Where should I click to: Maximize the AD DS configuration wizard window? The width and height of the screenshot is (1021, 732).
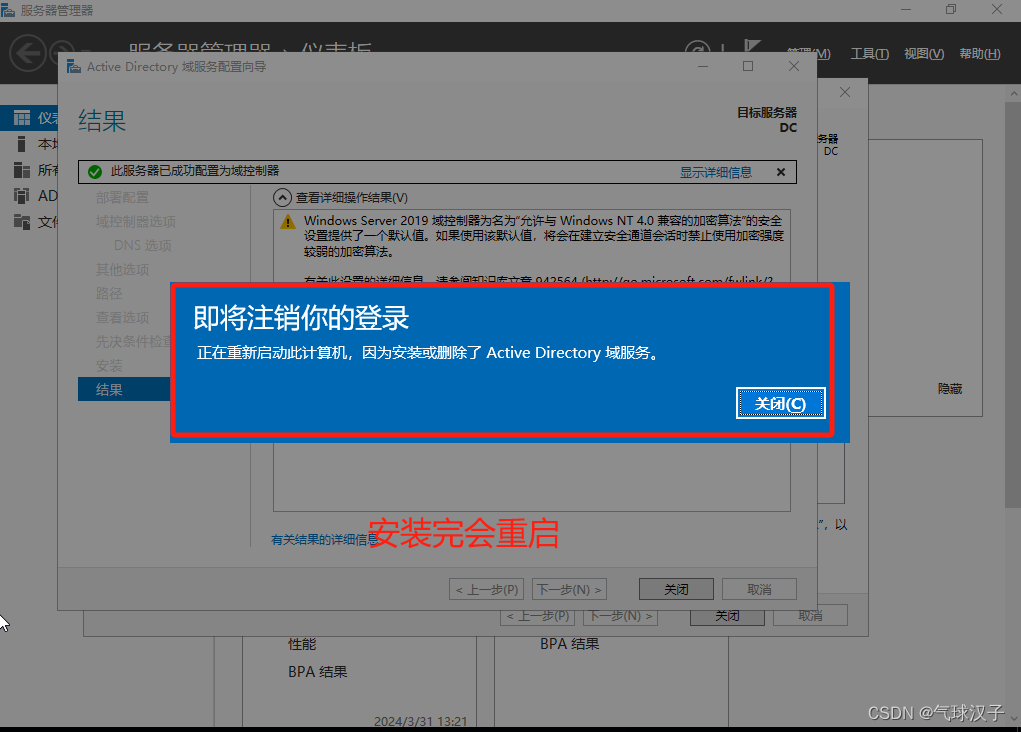pos(748,66)
